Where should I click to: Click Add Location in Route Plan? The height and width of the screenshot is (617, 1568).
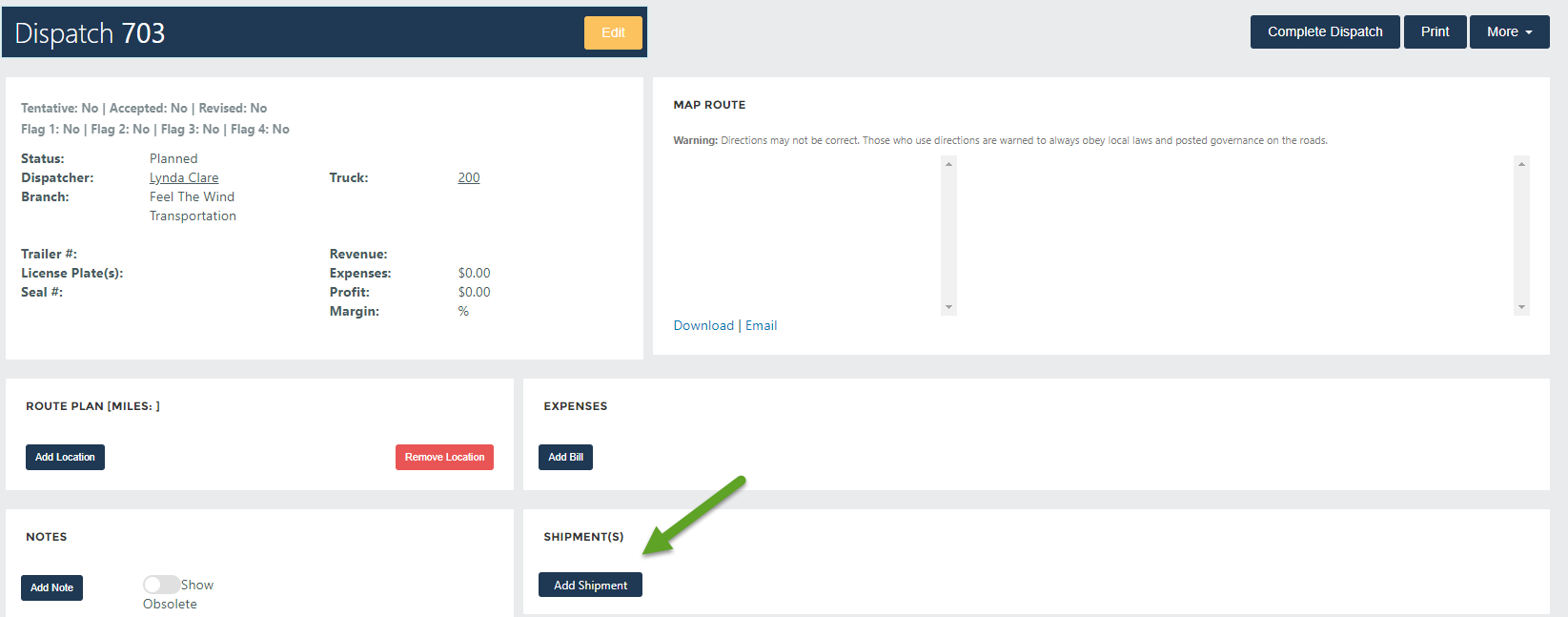click(x=65, y=457)
